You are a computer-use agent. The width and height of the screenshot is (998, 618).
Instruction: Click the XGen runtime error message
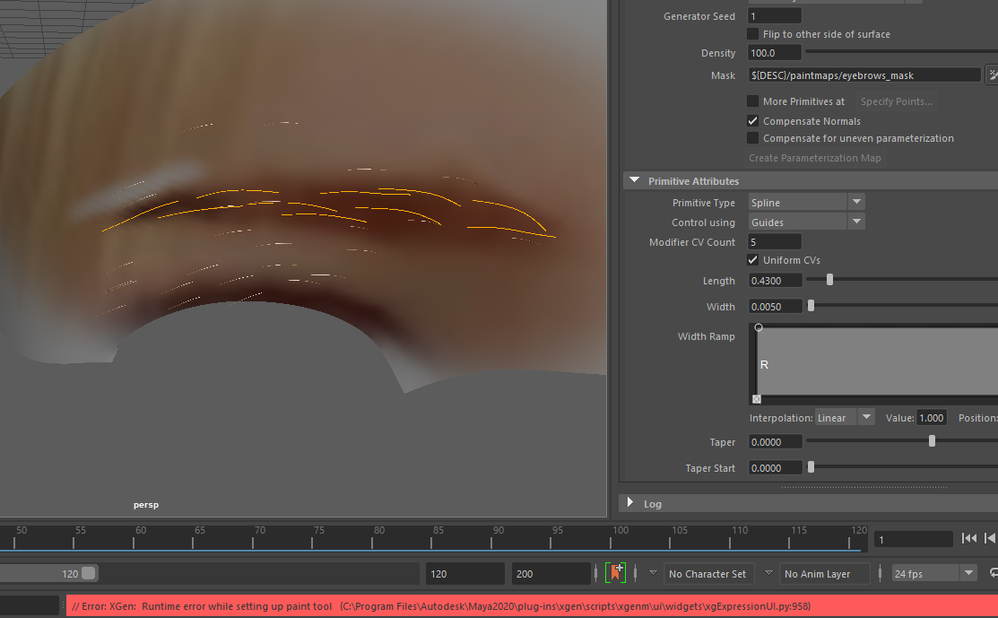441,606
